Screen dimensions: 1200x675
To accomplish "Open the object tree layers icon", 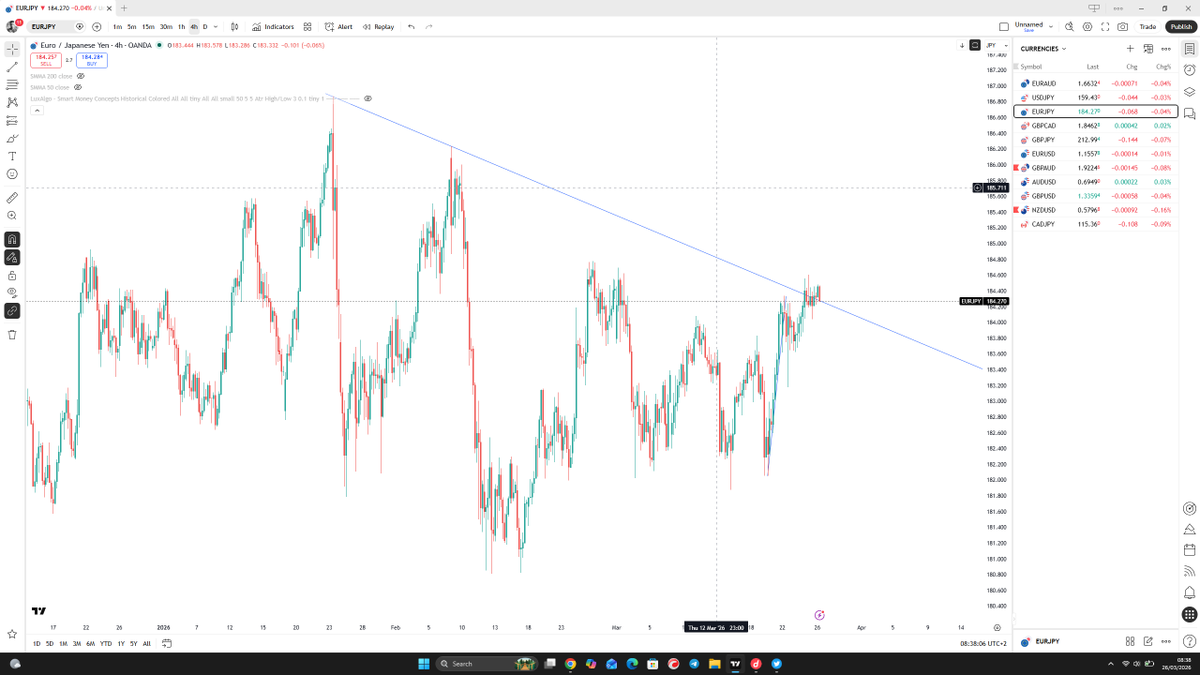I will (x=1189, y=92).
